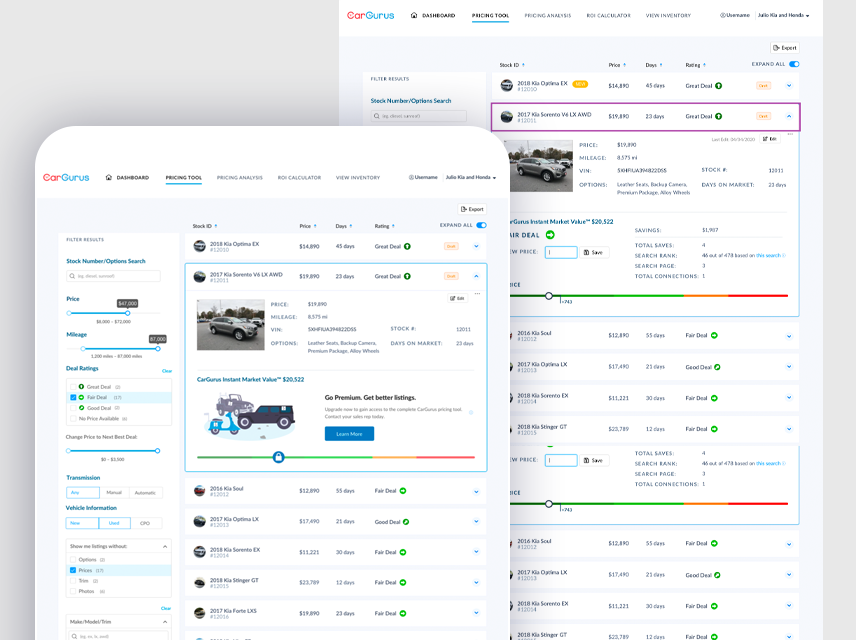
Task: Select CPO vehicle information option
Action: (145, 523)
